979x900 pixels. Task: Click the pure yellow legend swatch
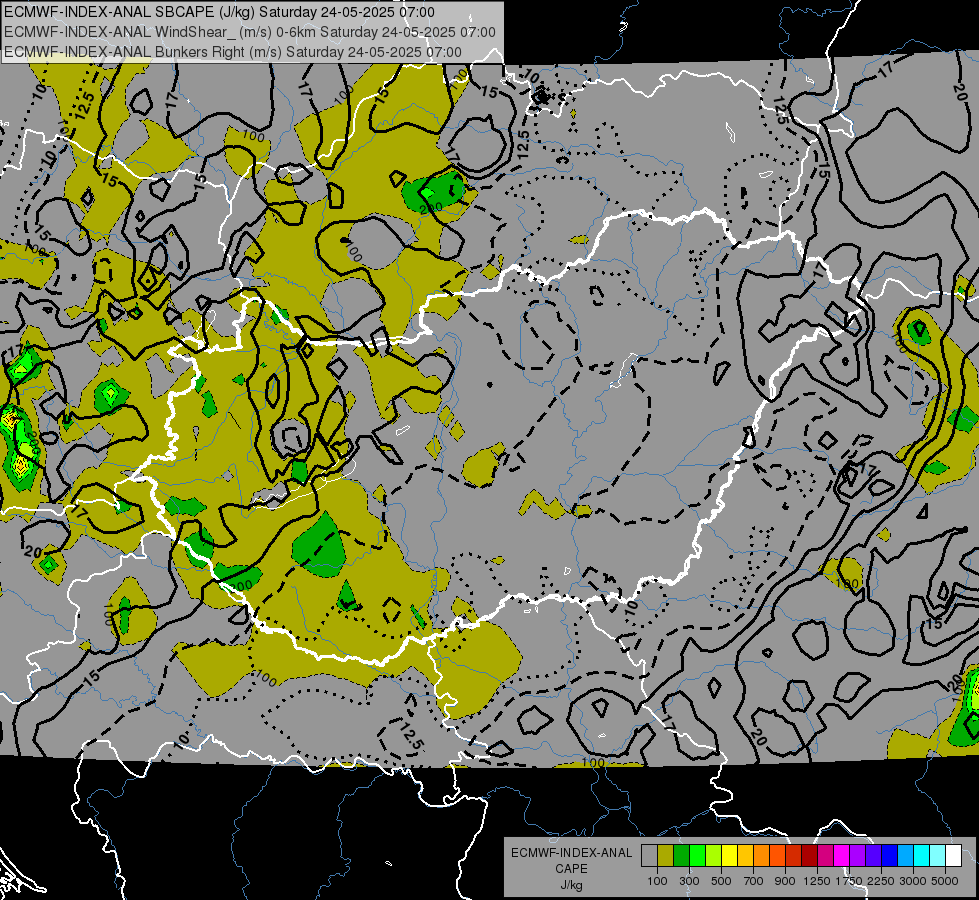[x=729, y=855]
